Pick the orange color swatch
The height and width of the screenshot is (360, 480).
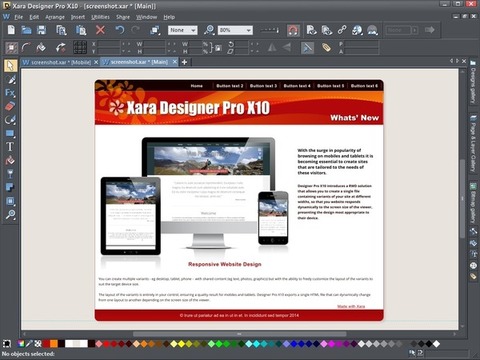pyautogui.click(x=54, y=344)
